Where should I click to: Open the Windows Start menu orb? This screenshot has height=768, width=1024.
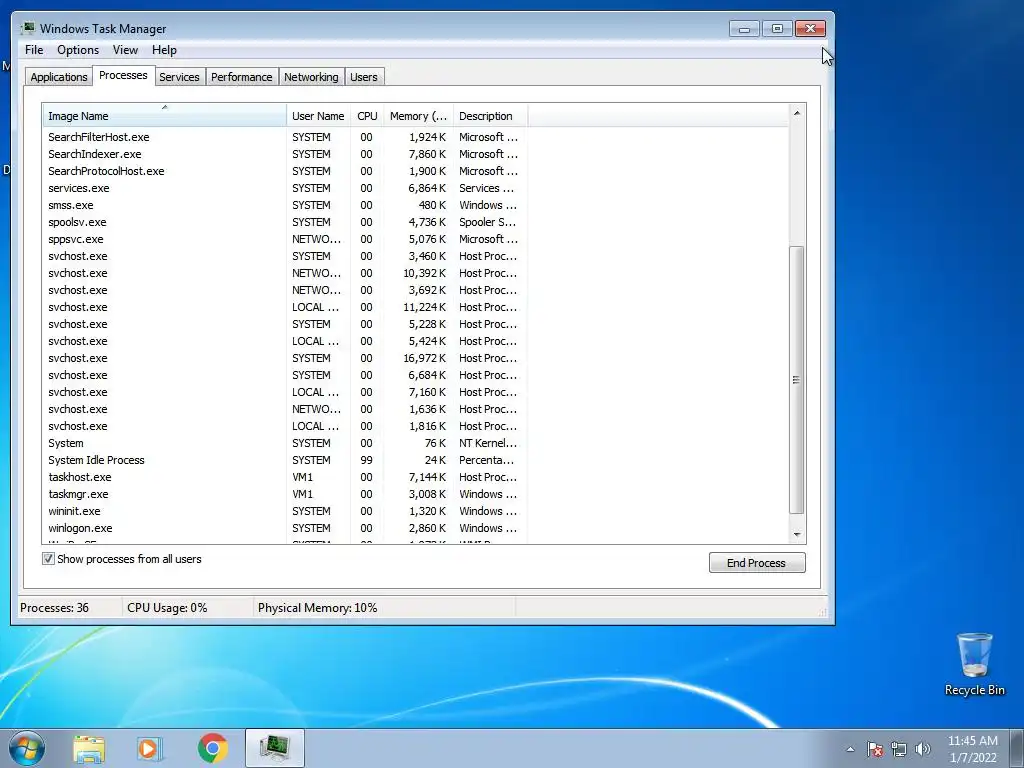point(27,748)
